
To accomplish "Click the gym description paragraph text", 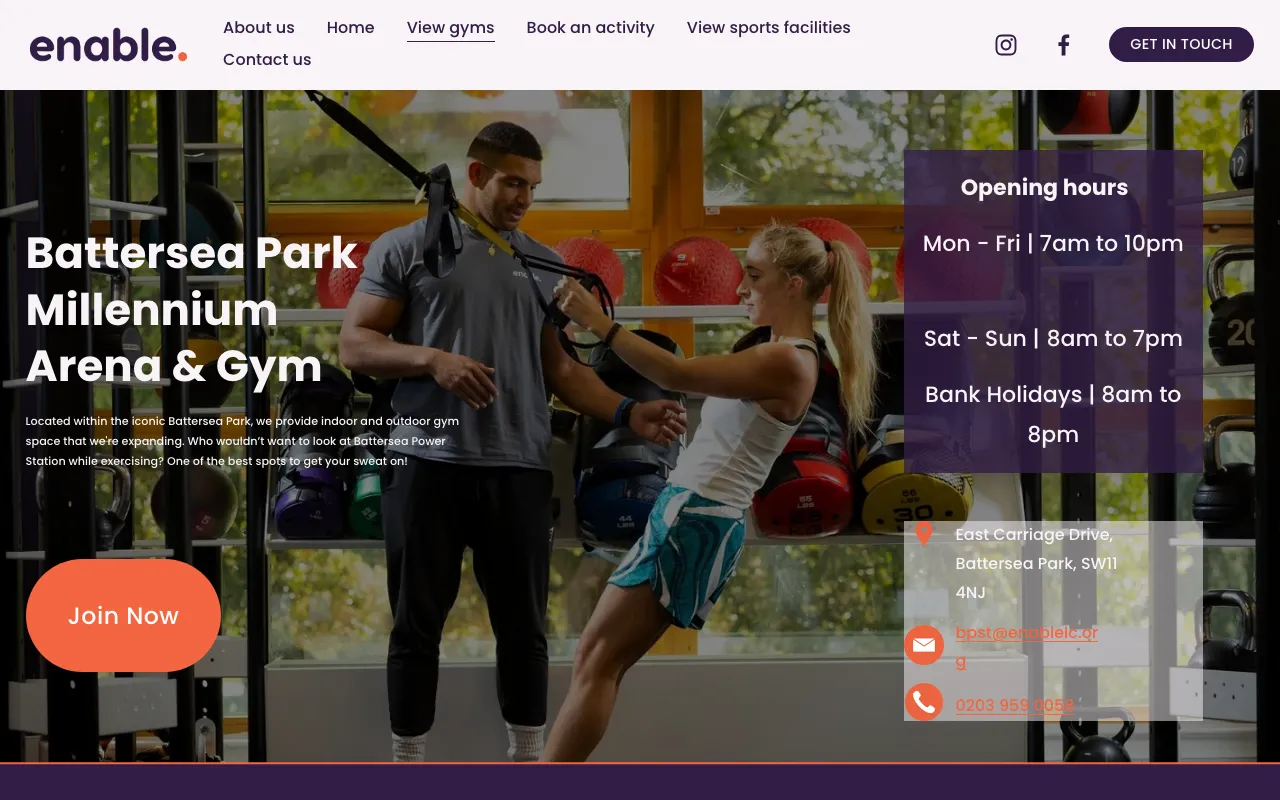I will click(x=242, y=441).
